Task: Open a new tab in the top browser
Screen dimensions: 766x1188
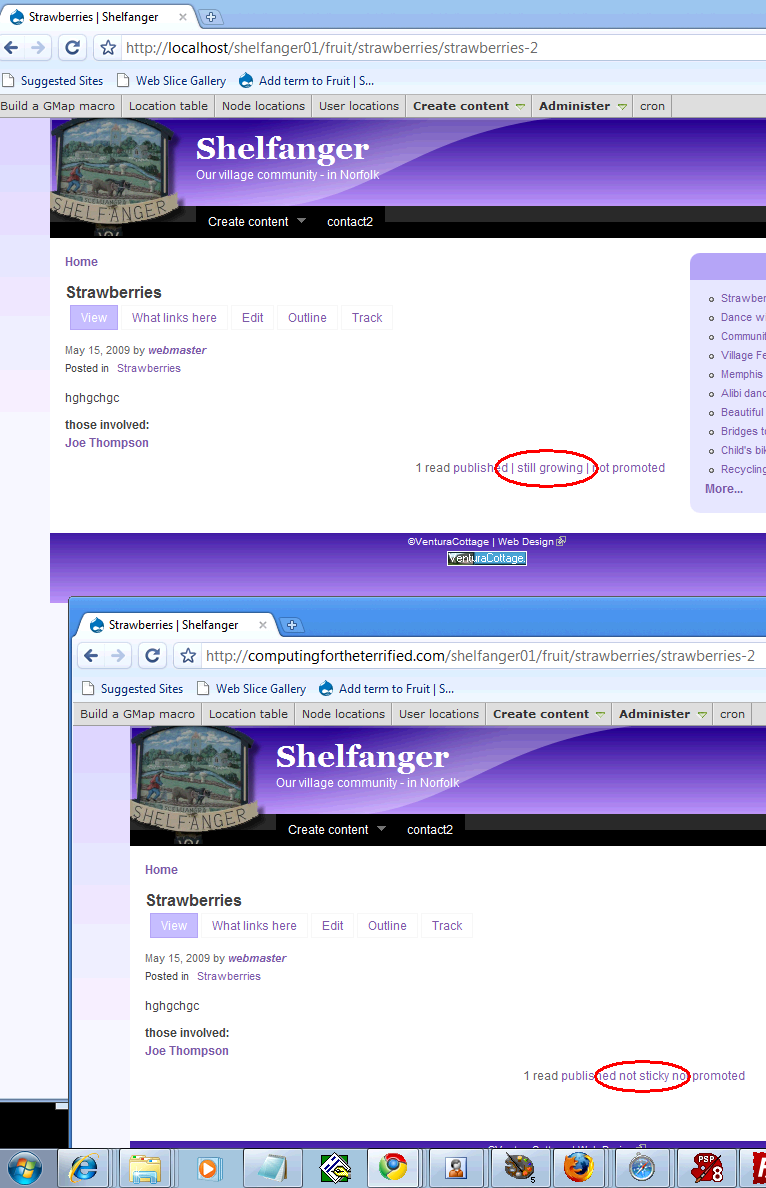Action: pos(211,17)
